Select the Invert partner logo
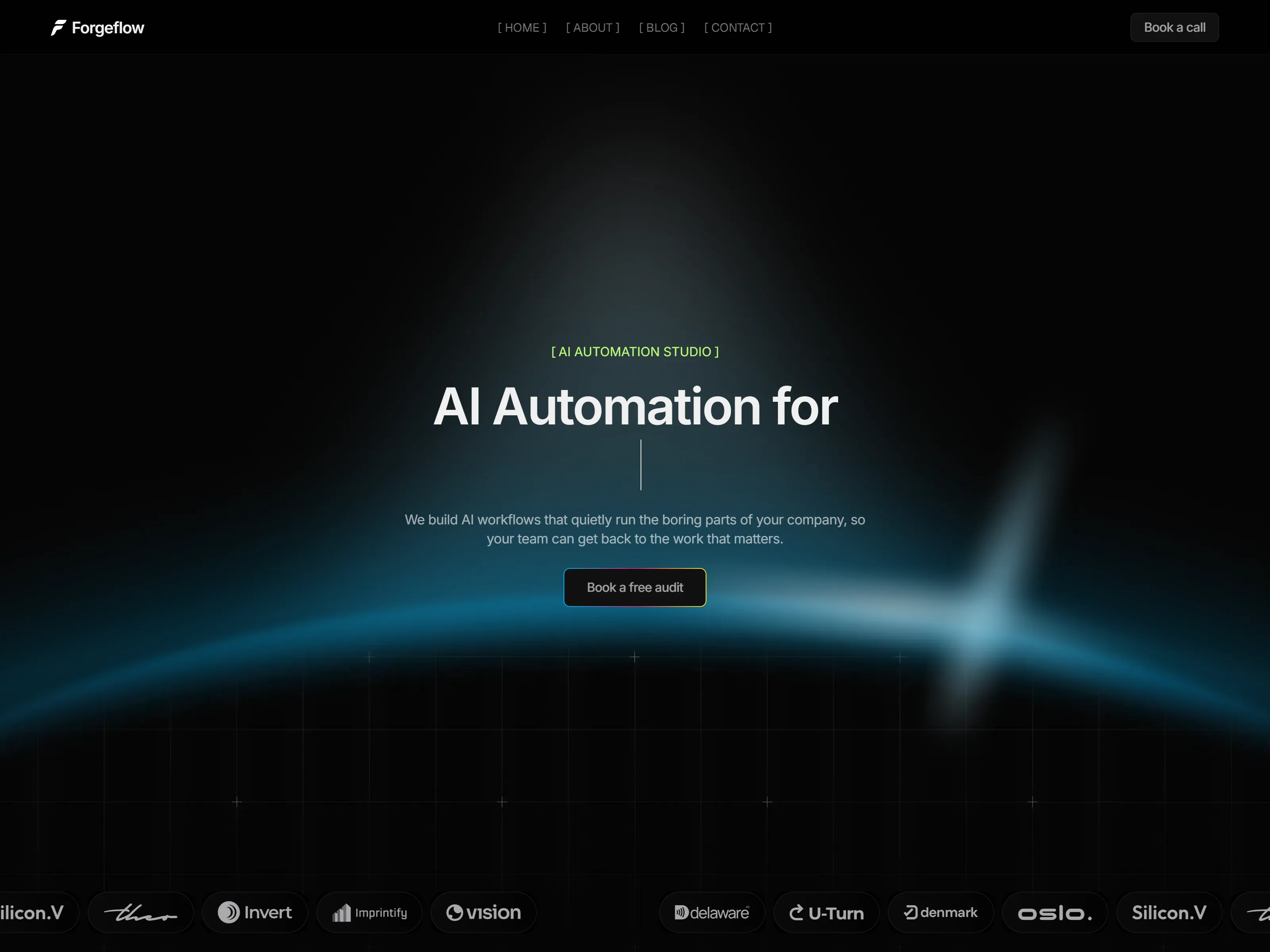 255,912
